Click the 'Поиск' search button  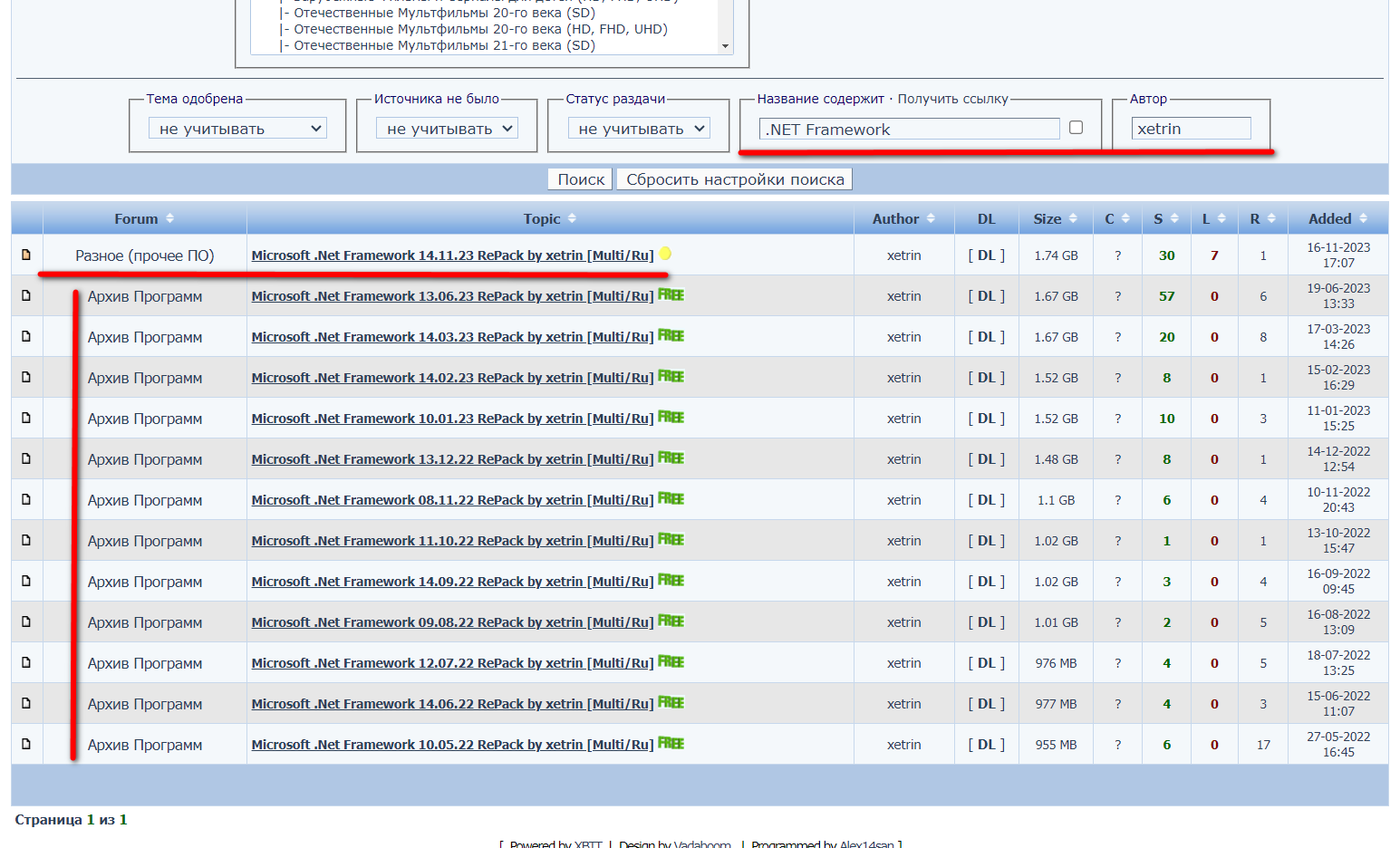(x=581, y=179)
